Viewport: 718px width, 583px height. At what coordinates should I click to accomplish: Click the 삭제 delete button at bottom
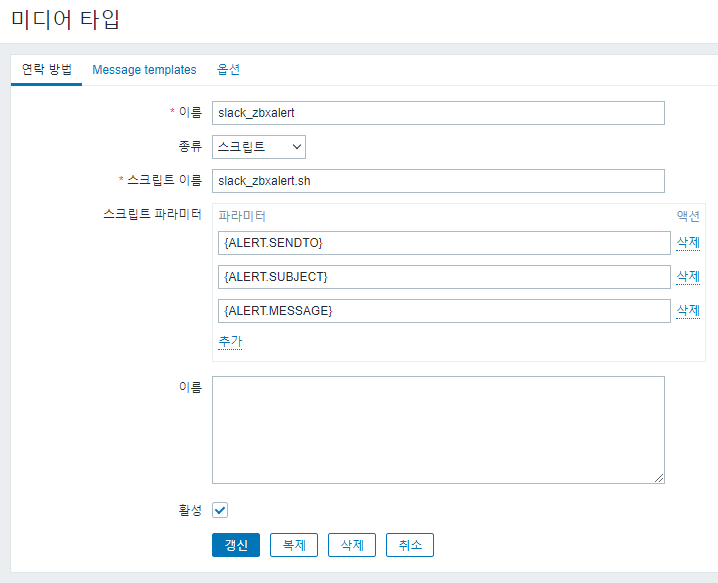[352, 545]
